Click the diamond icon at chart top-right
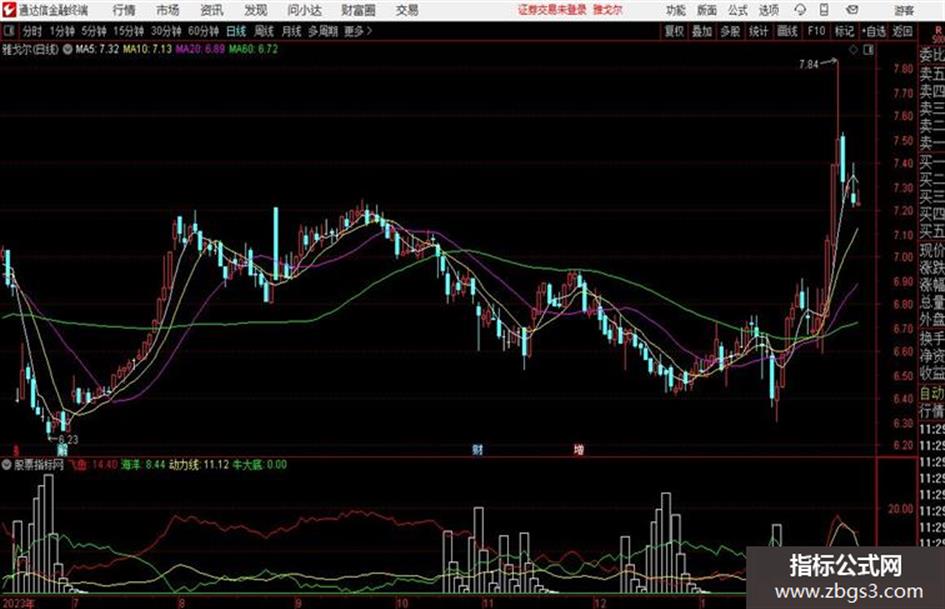The width and height of the screenshot is (945, 609). coord(853,50)
